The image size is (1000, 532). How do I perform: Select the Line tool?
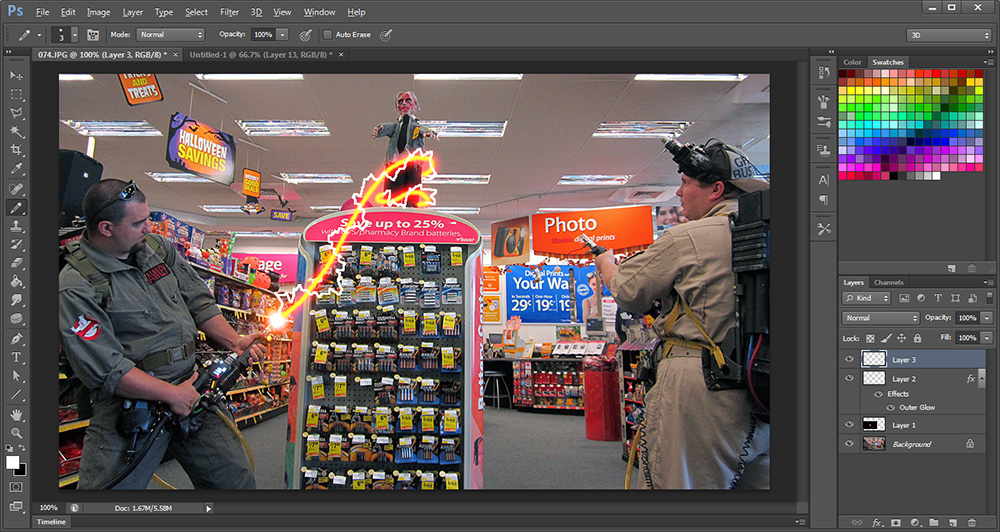click(16, 394)
